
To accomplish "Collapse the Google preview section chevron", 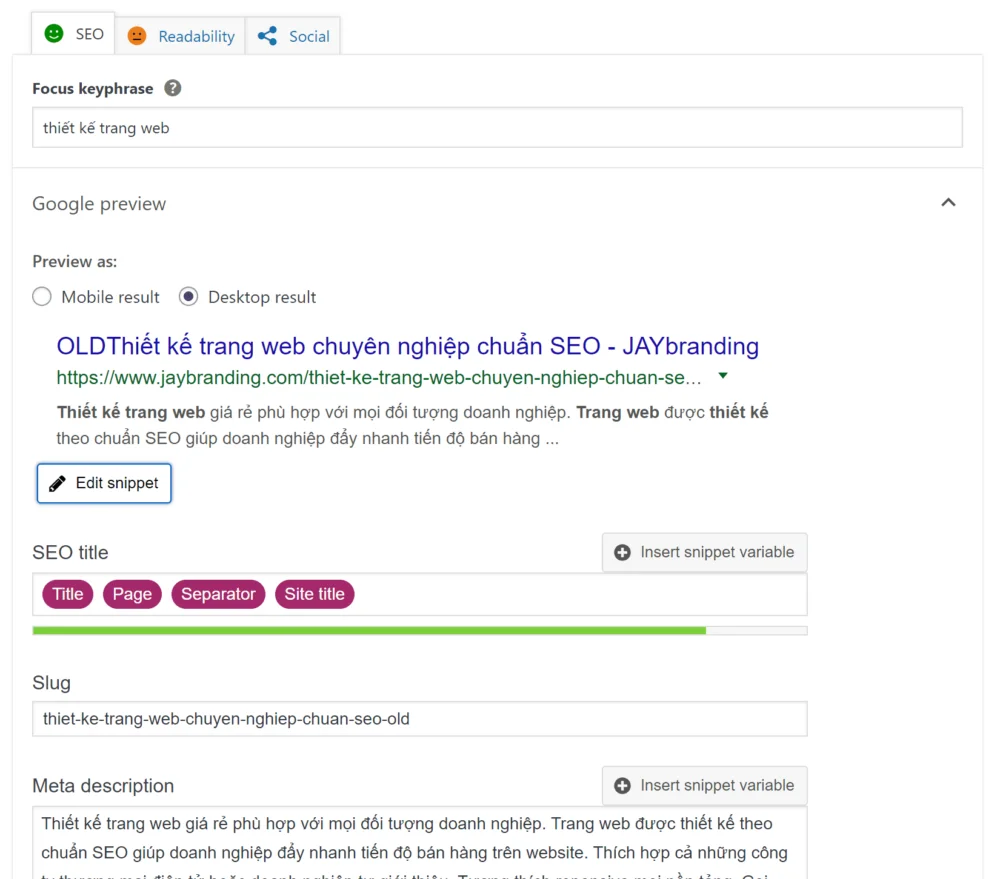I will [948, 203].
